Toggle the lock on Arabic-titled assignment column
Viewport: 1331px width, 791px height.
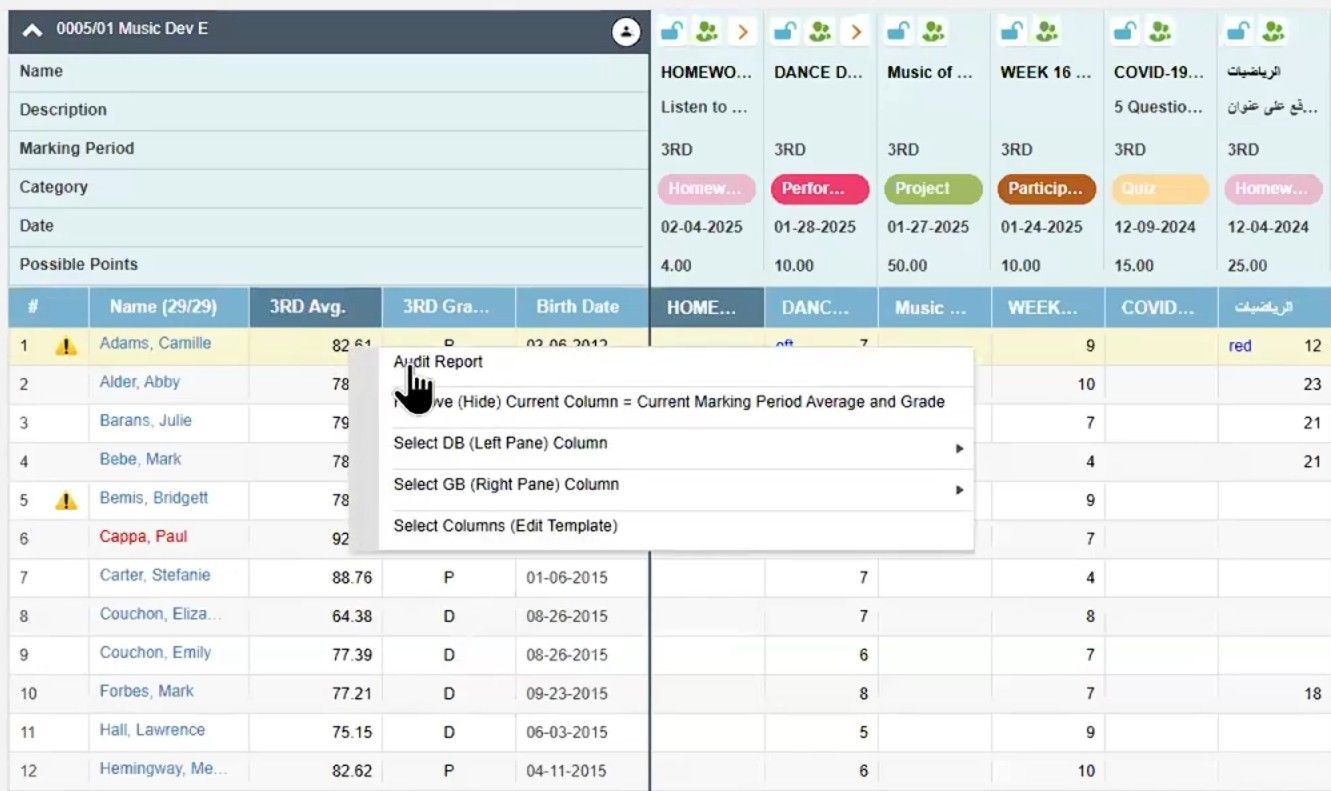(1238, 31)
